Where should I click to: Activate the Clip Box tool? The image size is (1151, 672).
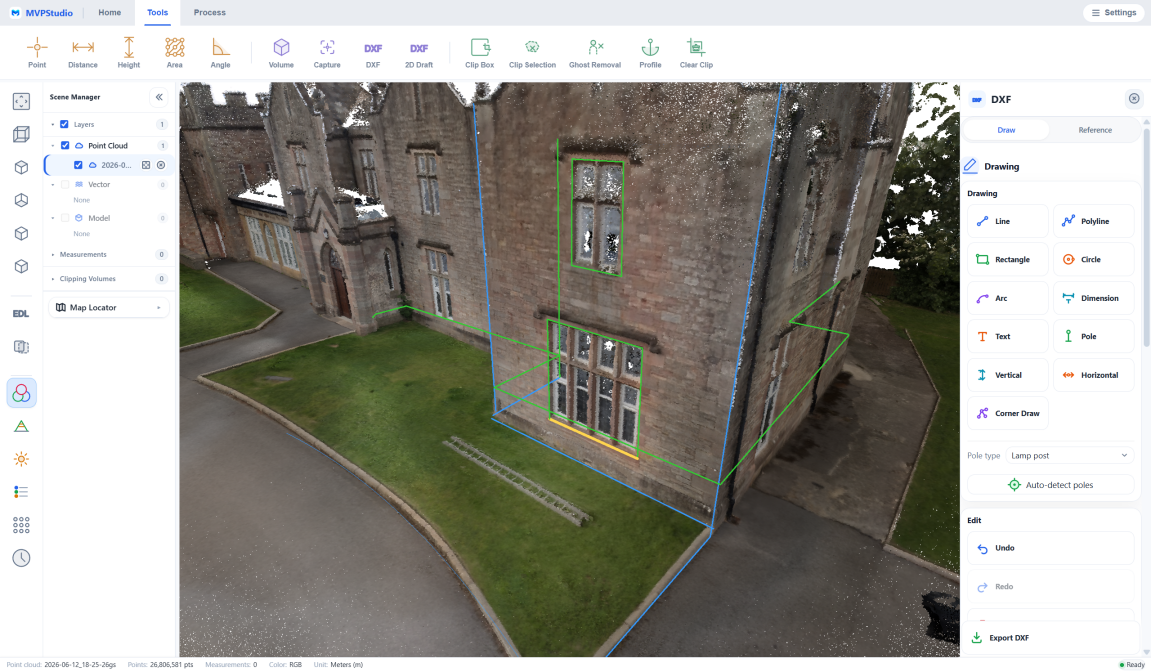479,53
